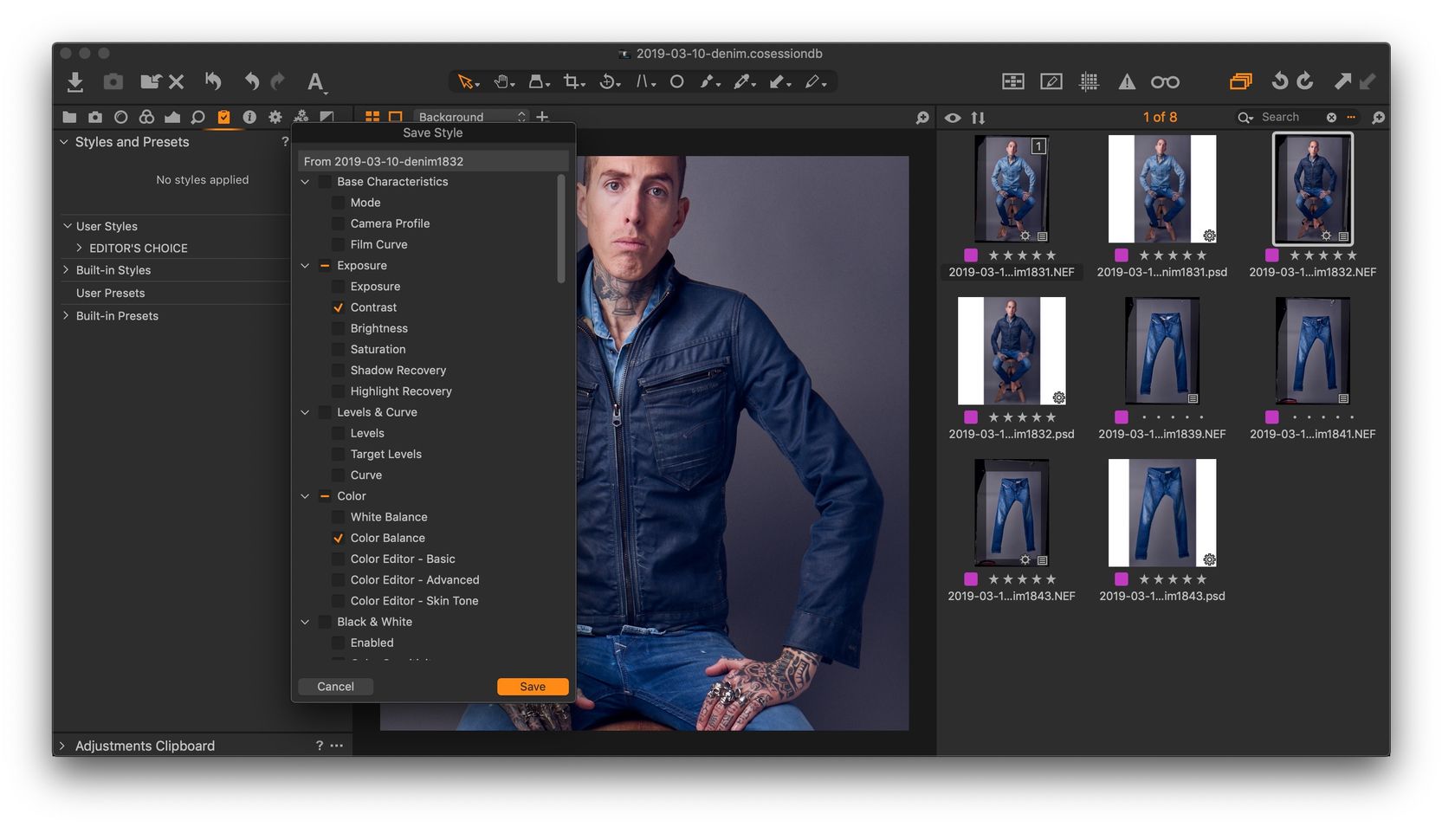Enable the Saturation checkbox
1455x840 pixels.
click(339, 349)
